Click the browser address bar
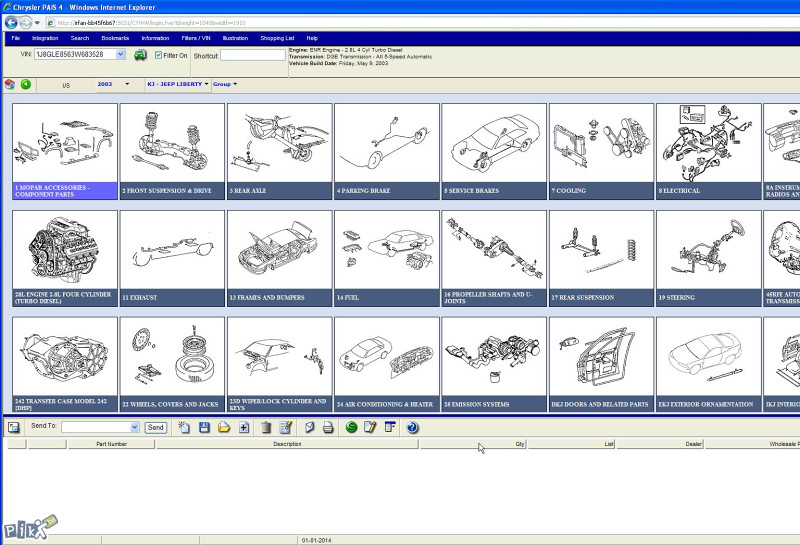800x545 pixels. click(x=423, y=23)
